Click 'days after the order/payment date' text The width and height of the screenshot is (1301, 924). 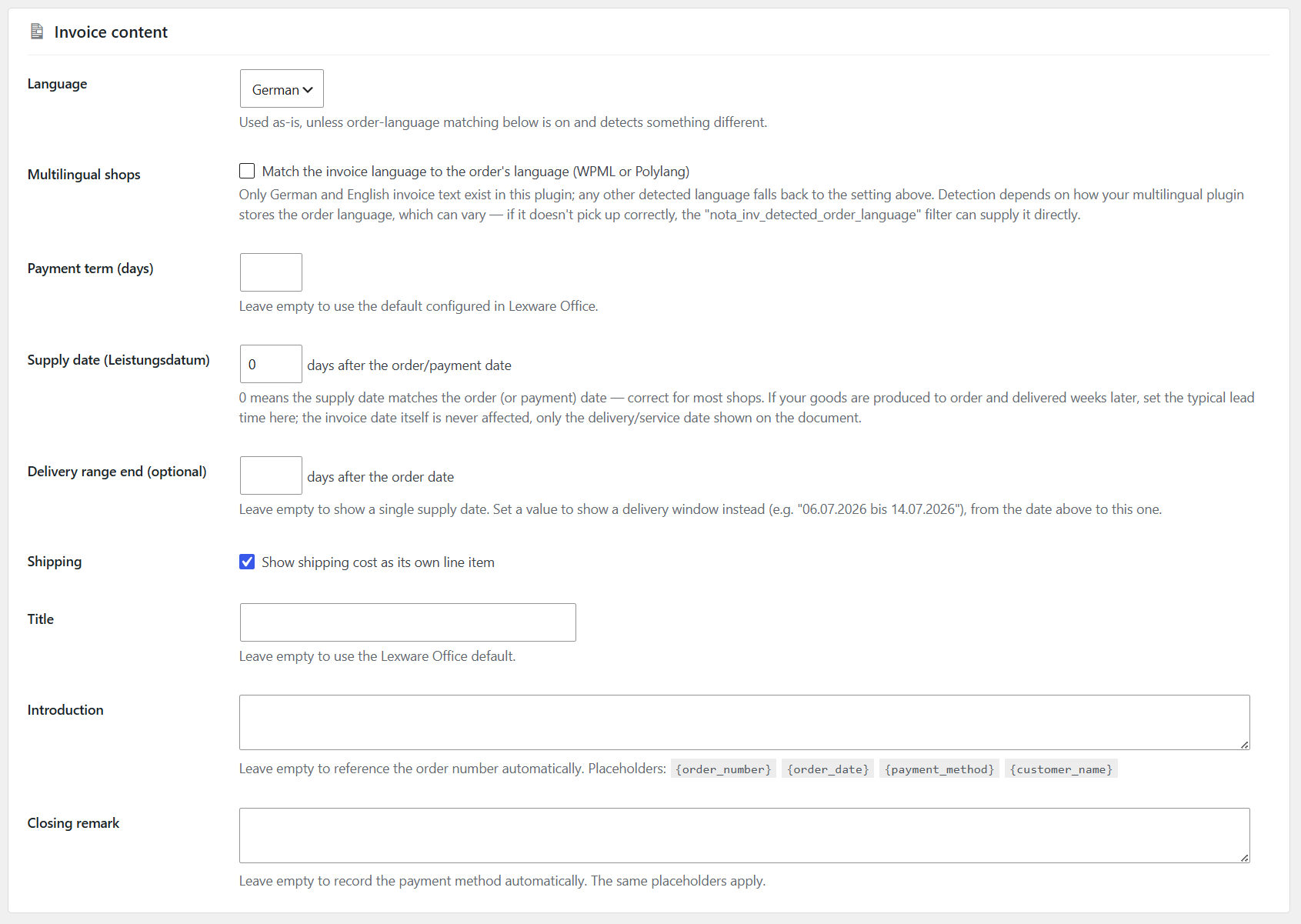(409, 365)
